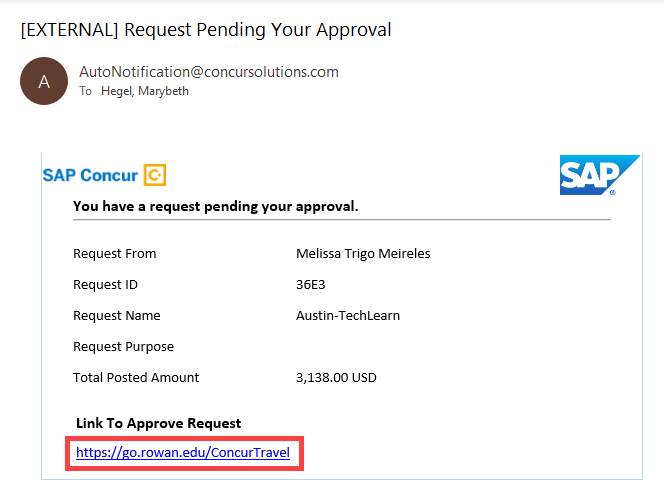
Task: Click the Link To Approve Request heading
Action: coord(158,423)
